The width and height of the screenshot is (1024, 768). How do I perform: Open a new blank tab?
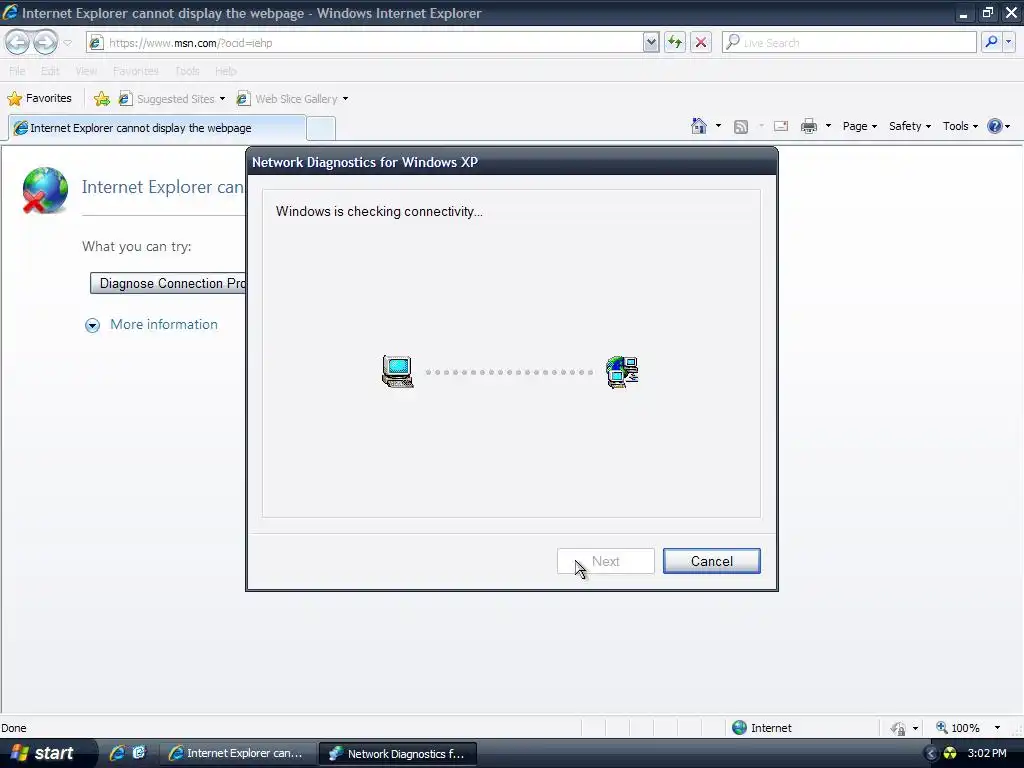pos(321,128)
